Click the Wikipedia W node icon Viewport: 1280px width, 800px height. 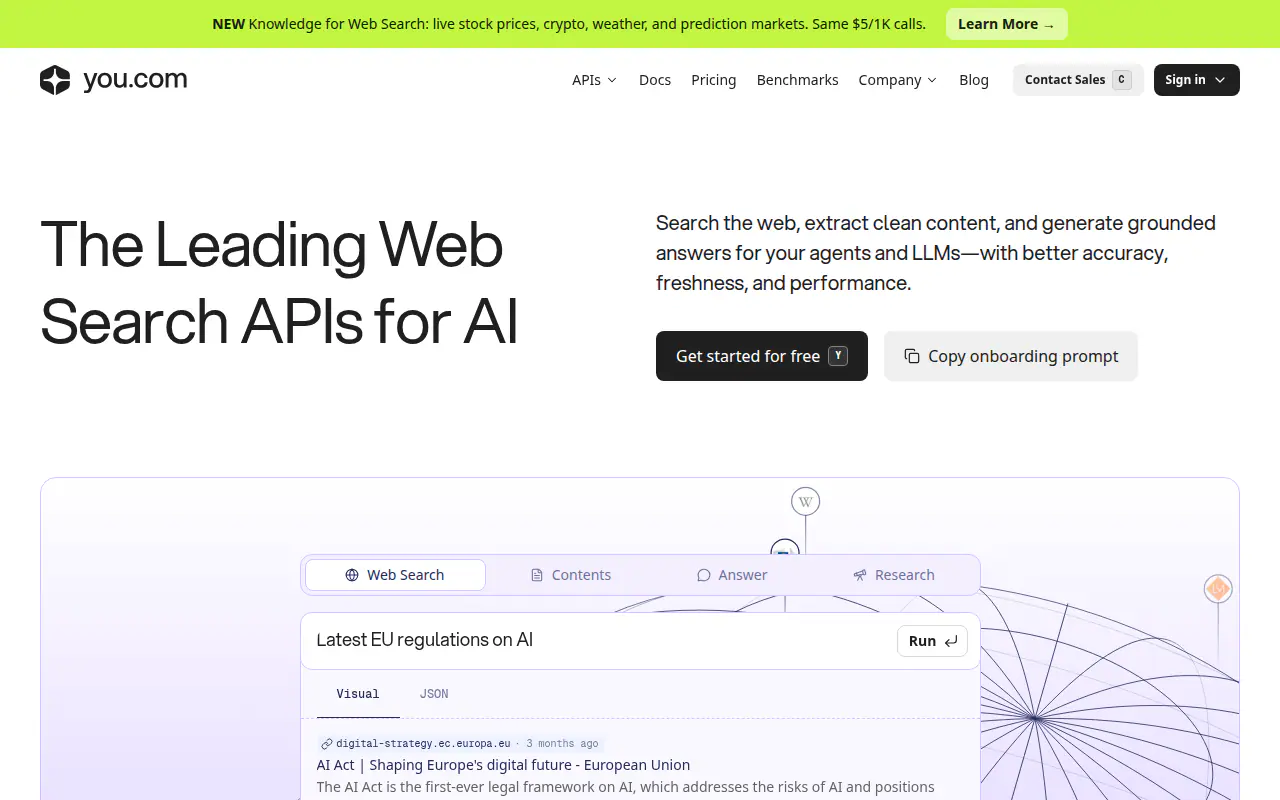pyautogui.click(x=805, y=501)
